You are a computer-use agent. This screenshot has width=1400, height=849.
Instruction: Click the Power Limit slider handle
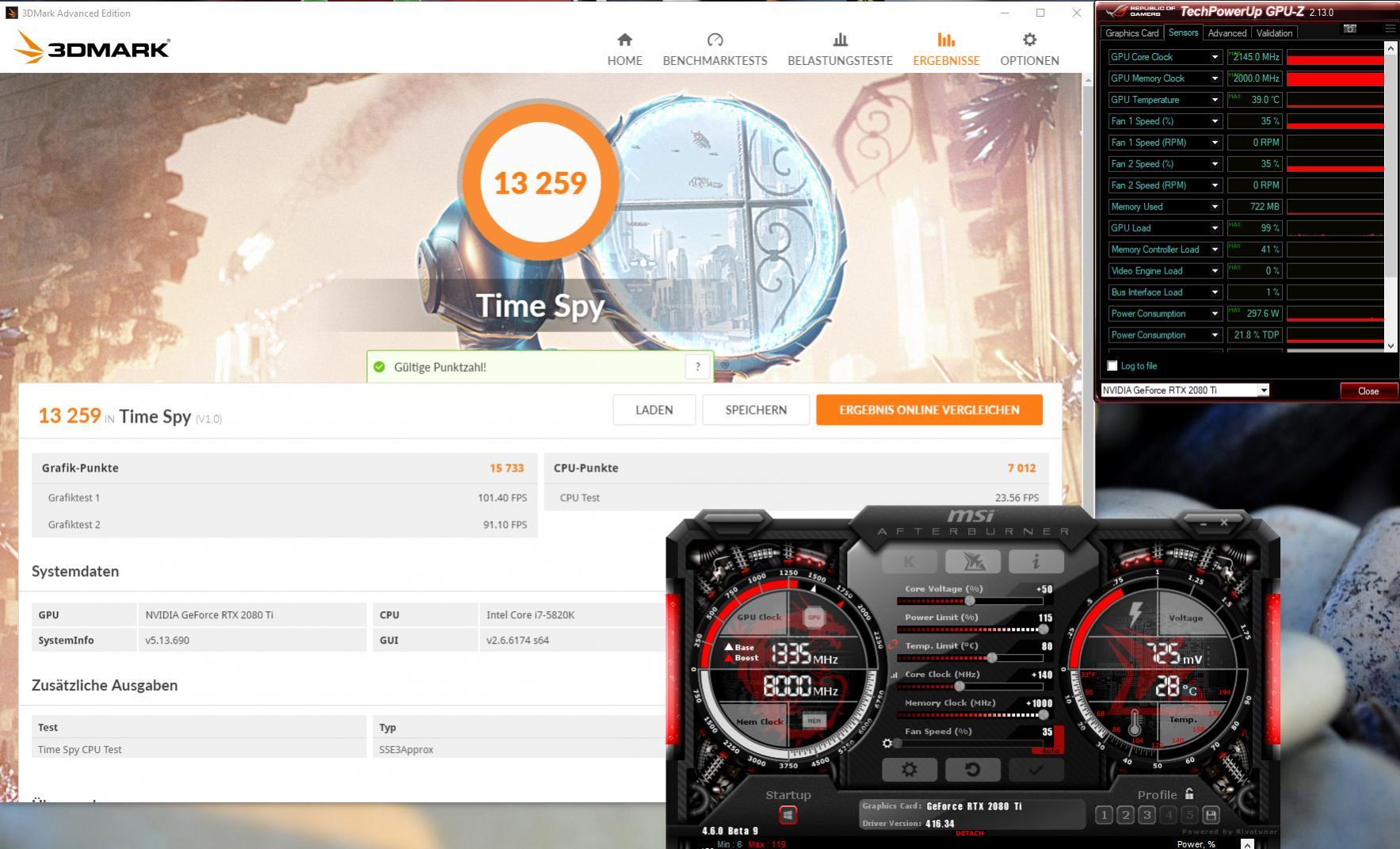[1043, 629]
